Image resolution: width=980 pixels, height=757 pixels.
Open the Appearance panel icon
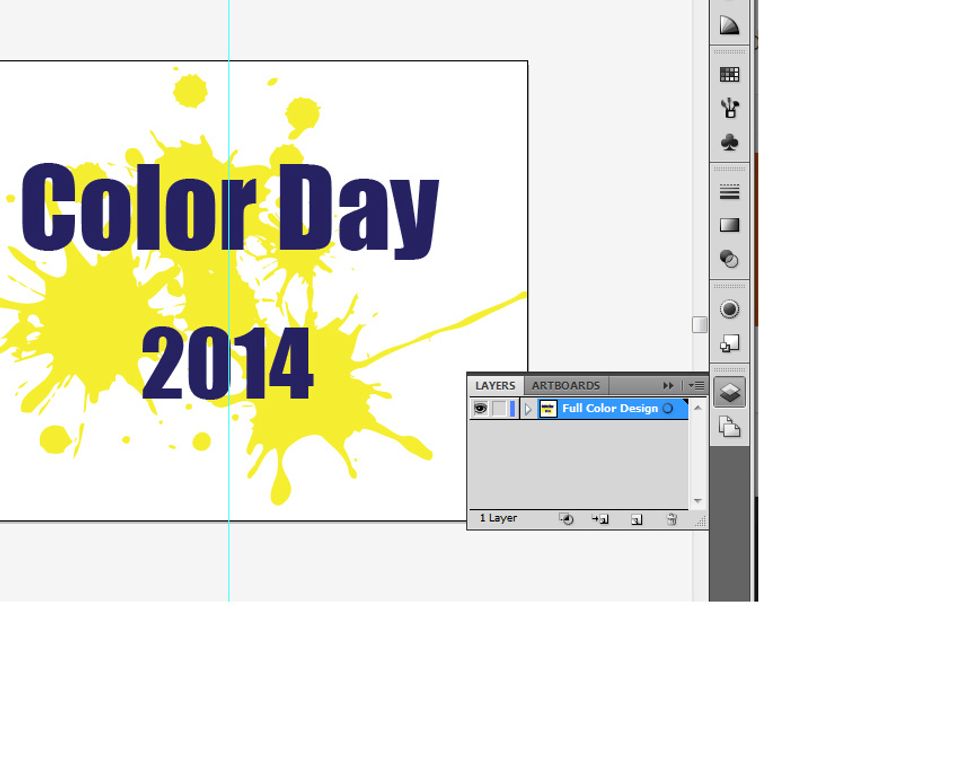point(729,310)
